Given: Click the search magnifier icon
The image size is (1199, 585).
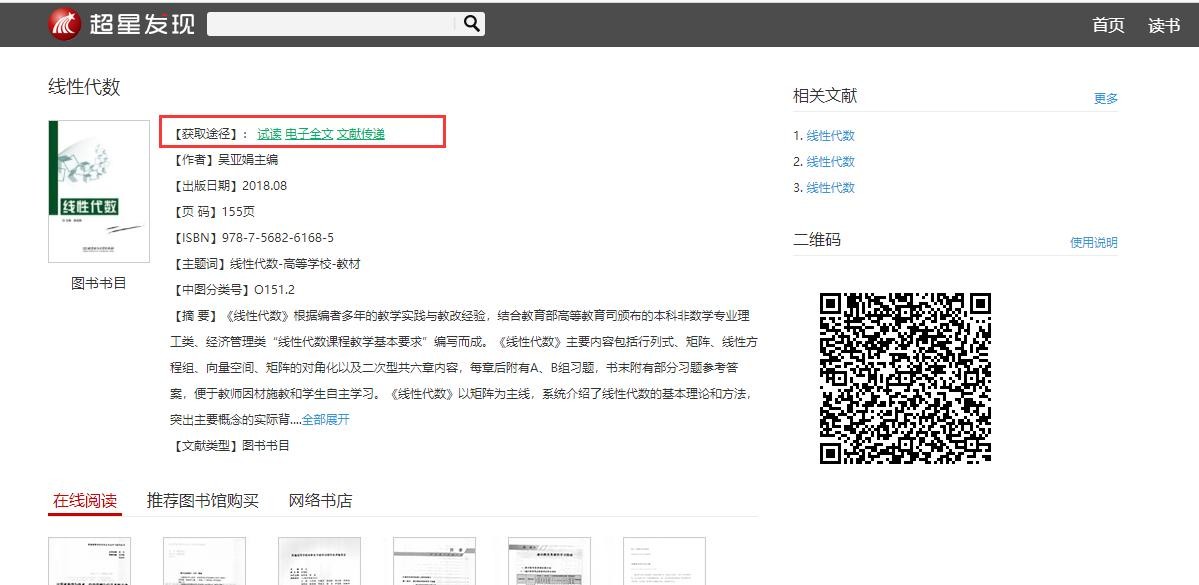Looking at the screenshot, I should (x=471, y=24).
